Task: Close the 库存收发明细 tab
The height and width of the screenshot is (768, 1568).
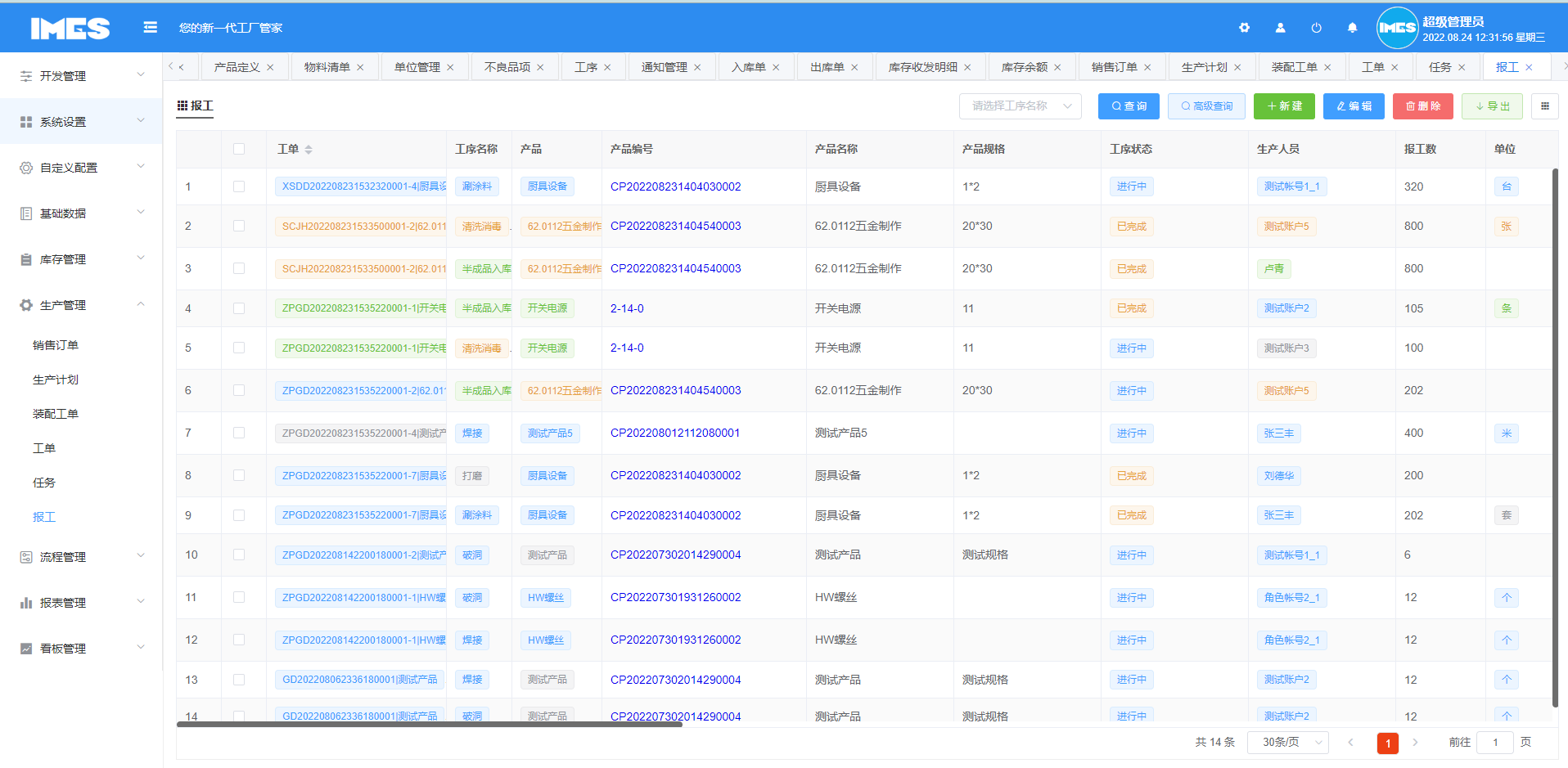Action: [967, 67]
